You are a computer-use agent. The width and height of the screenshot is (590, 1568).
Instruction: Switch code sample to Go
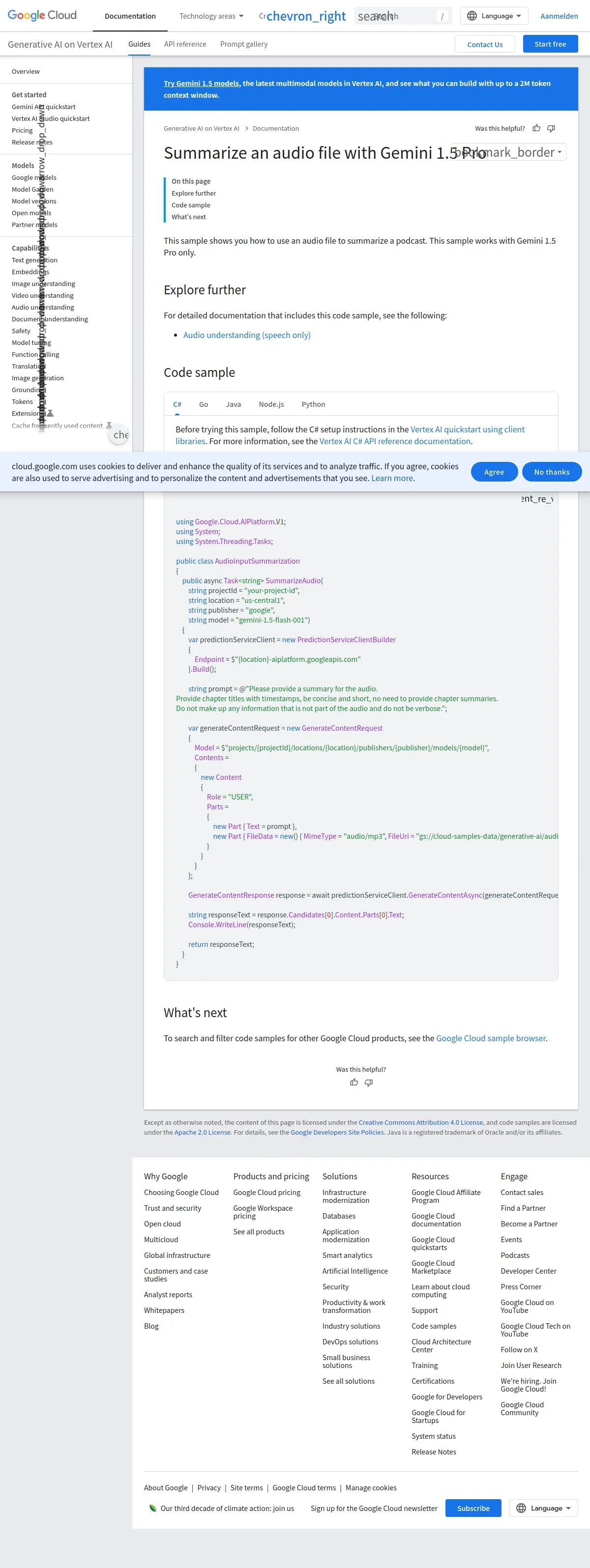[204, 404]
